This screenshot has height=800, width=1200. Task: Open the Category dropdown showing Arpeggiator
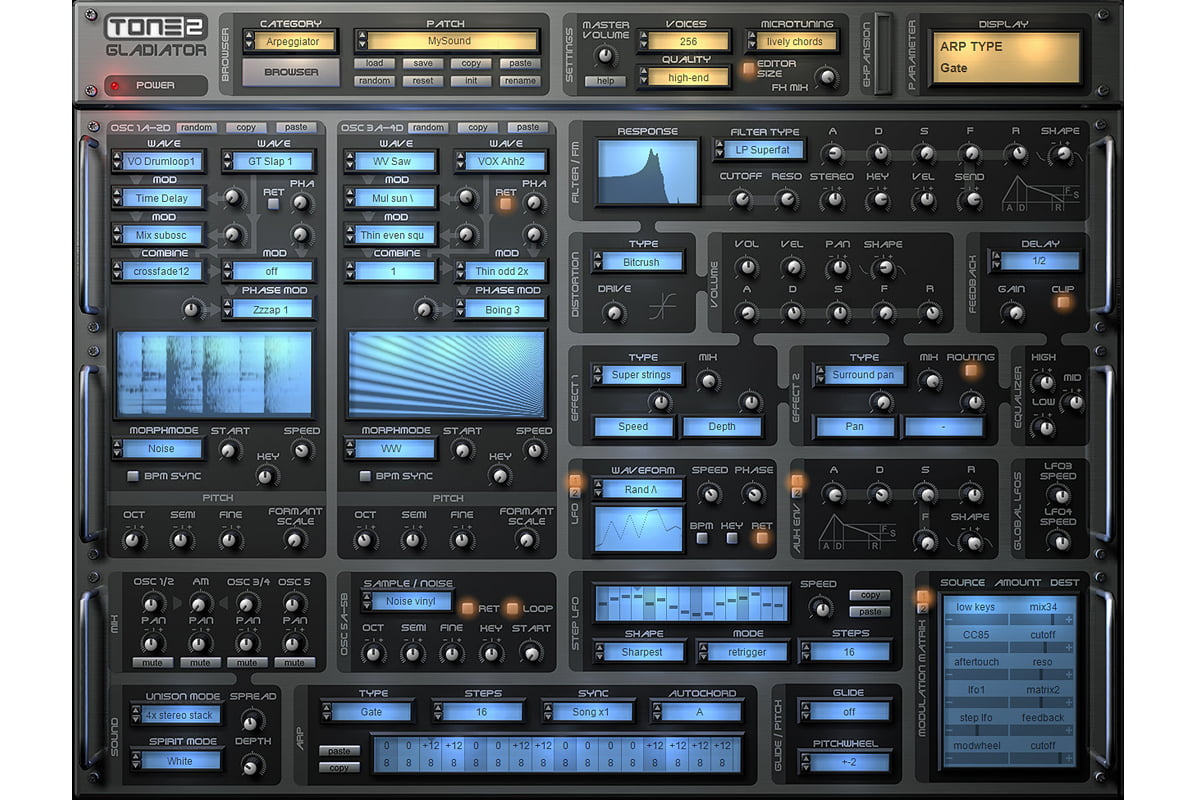pos(290,41)
